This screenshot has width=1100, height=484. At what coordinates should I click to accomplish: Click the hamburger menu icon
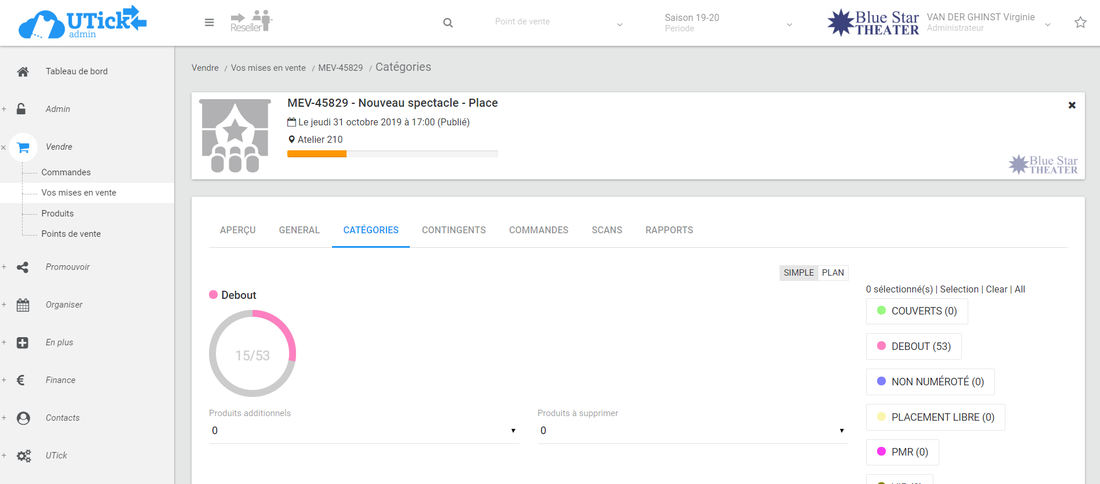pyautogui.click(x=209, y=22)
